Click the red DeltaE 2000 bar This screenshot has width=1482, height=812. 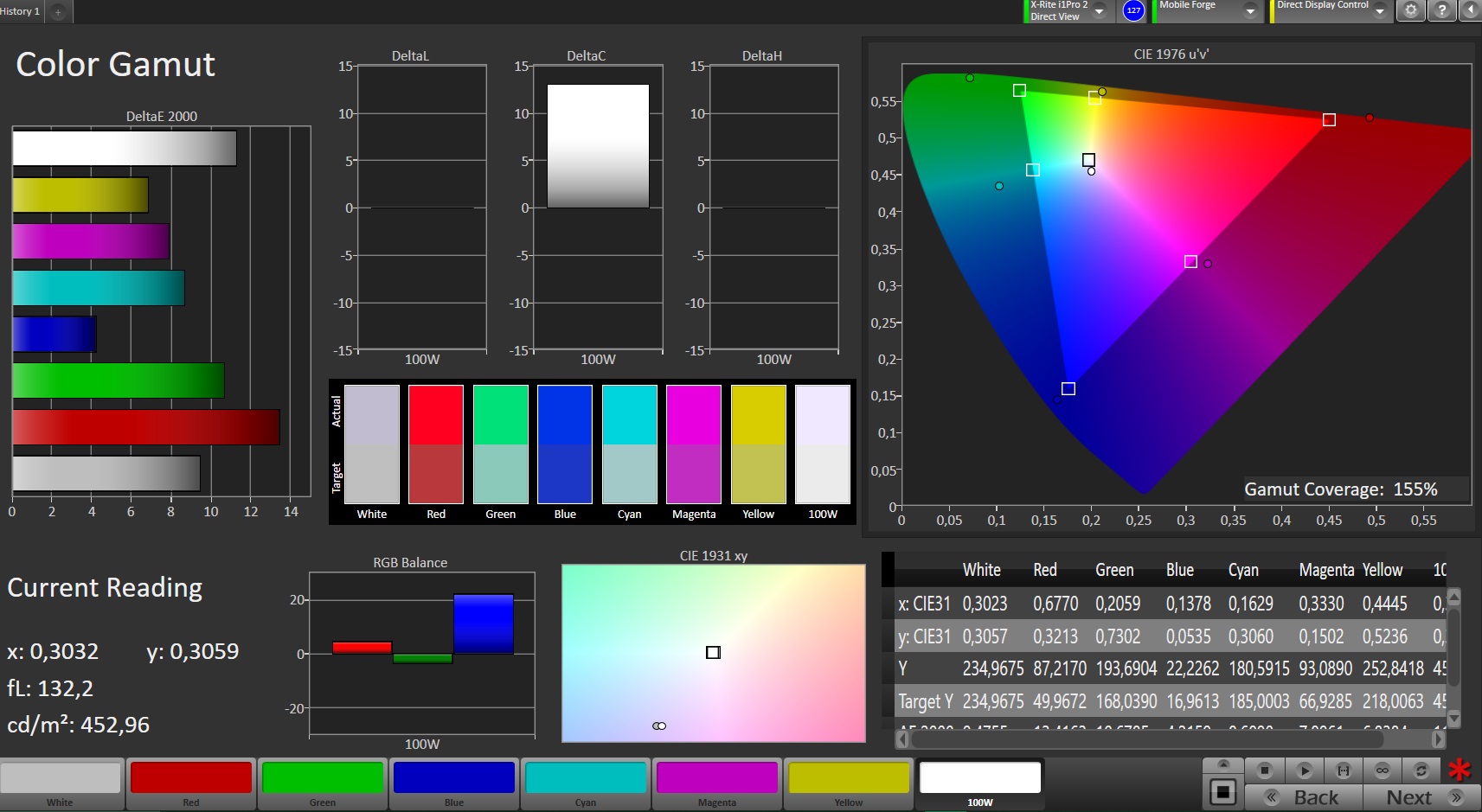click(146, 427)
